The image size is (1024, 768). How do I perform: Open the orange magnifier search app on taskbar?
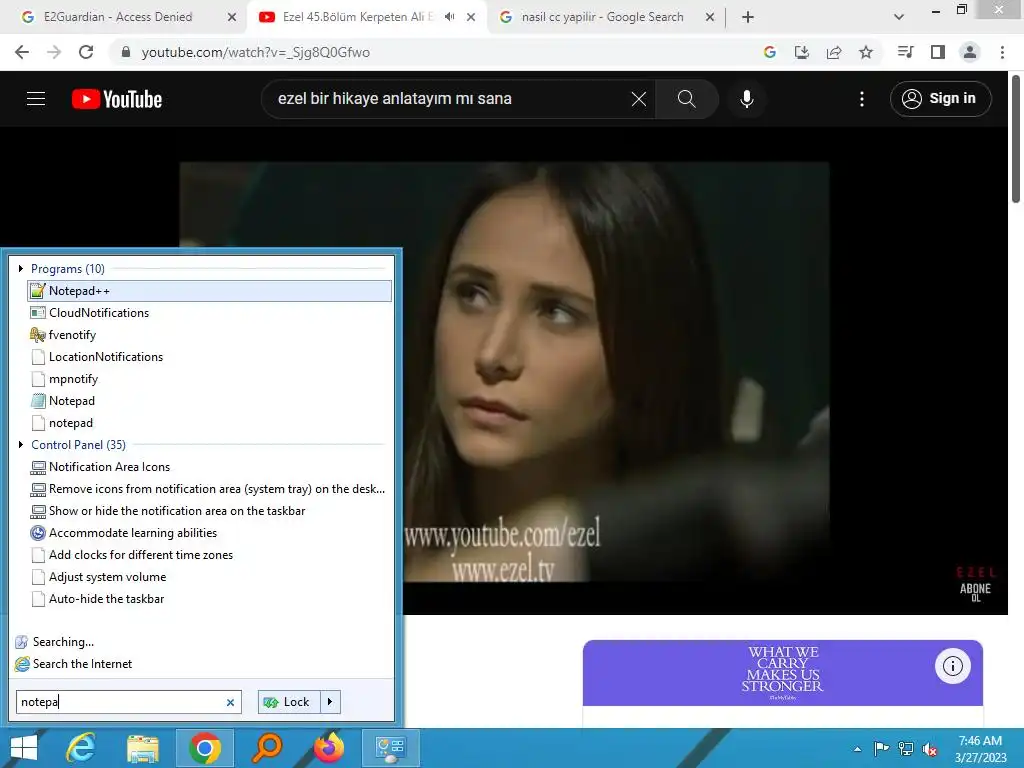[x=267, y=748]
